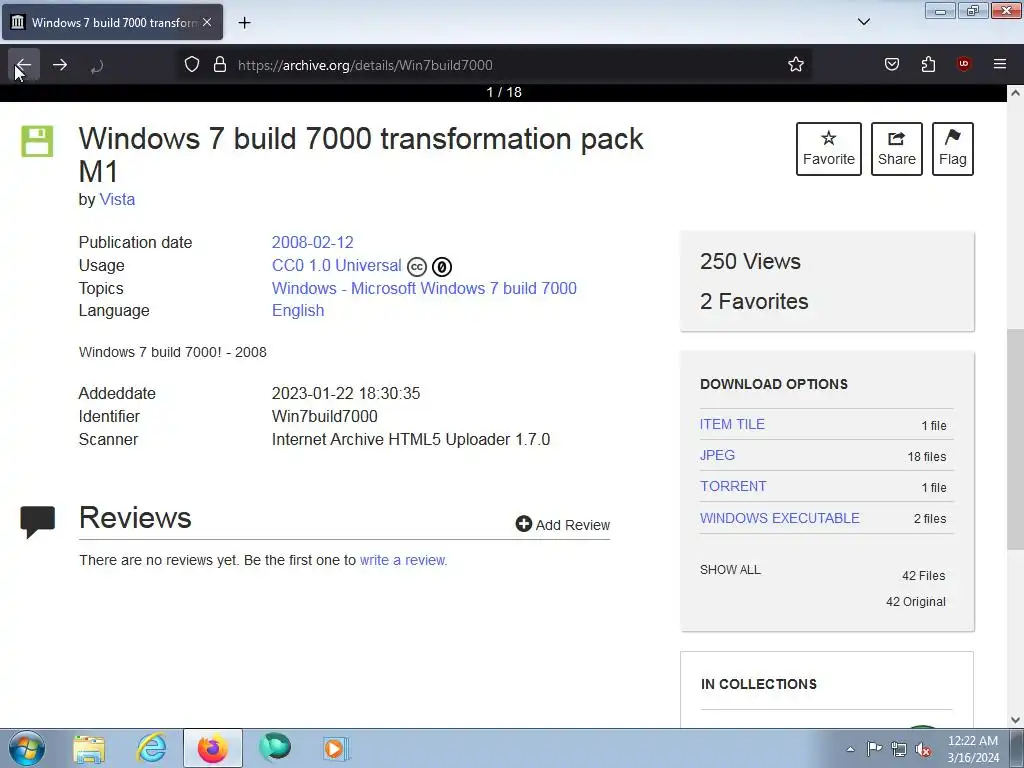
Task: Open the CC0 1.0 Universal license link
Action: point(336,265)
